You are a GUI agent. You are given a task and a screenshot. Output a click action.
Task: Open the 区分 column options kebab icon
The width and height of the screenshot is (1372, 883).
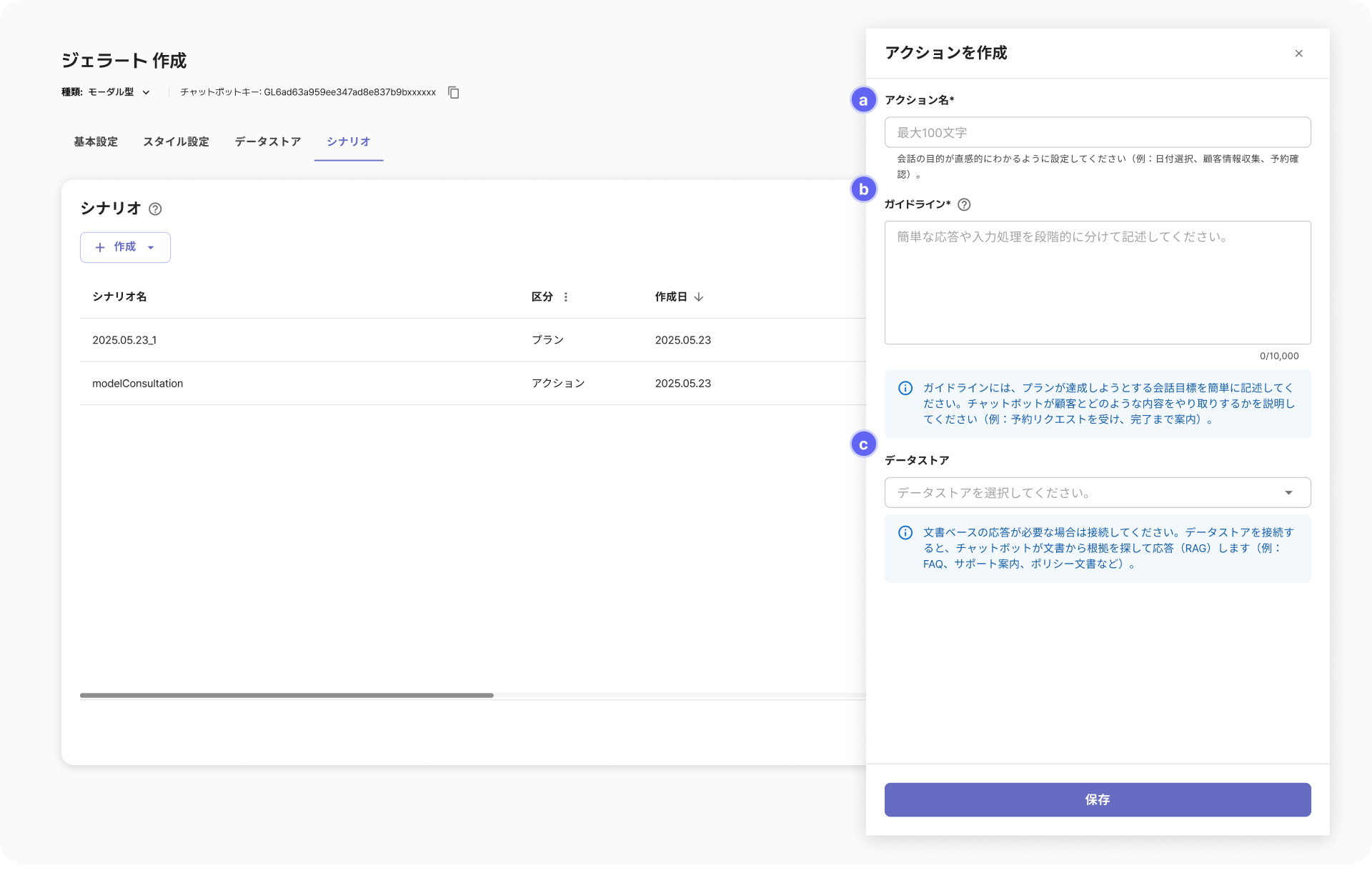[x=566, y=296]
